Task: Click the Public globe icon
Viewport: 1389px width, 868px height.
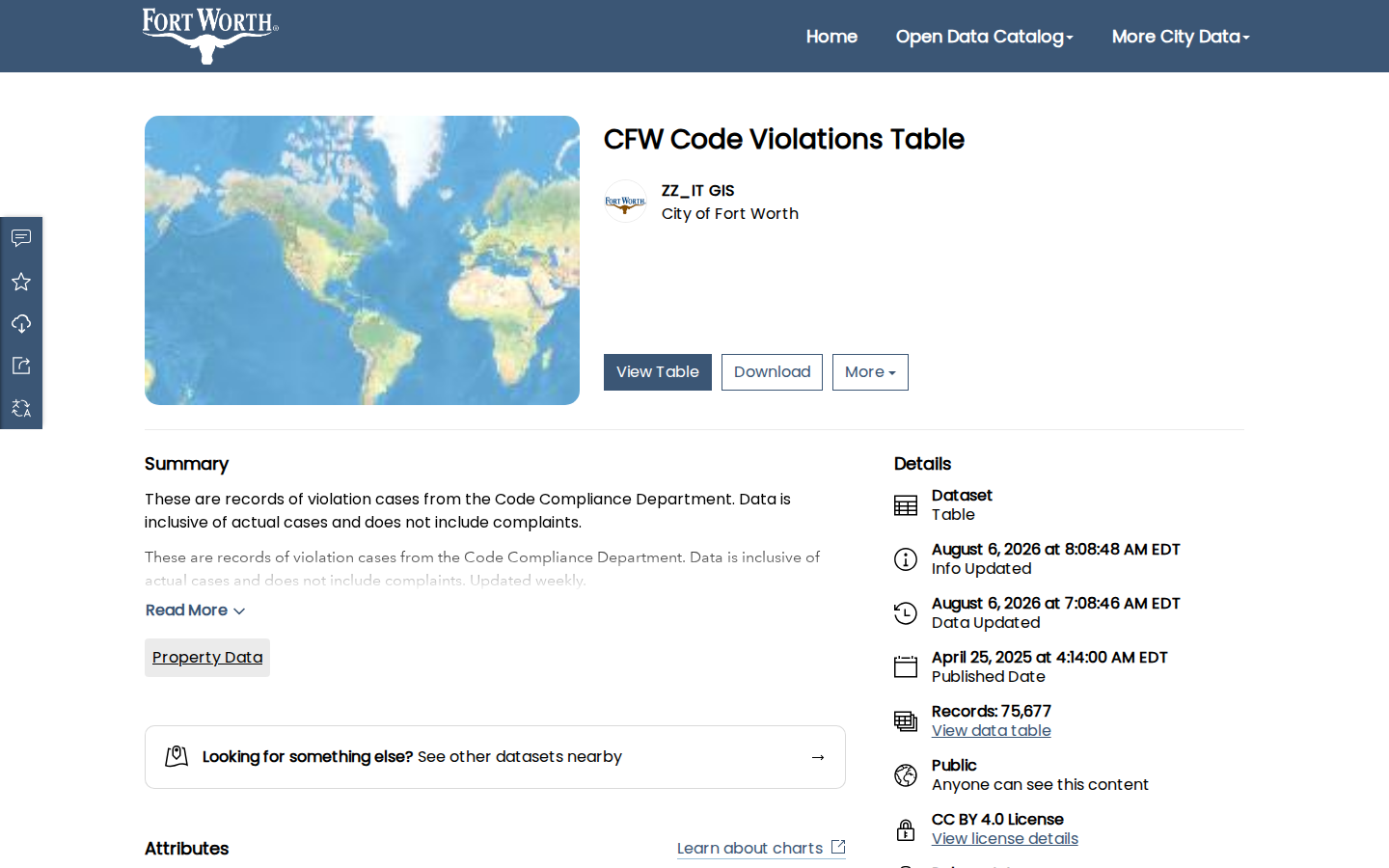Action: tap(906, 775)
